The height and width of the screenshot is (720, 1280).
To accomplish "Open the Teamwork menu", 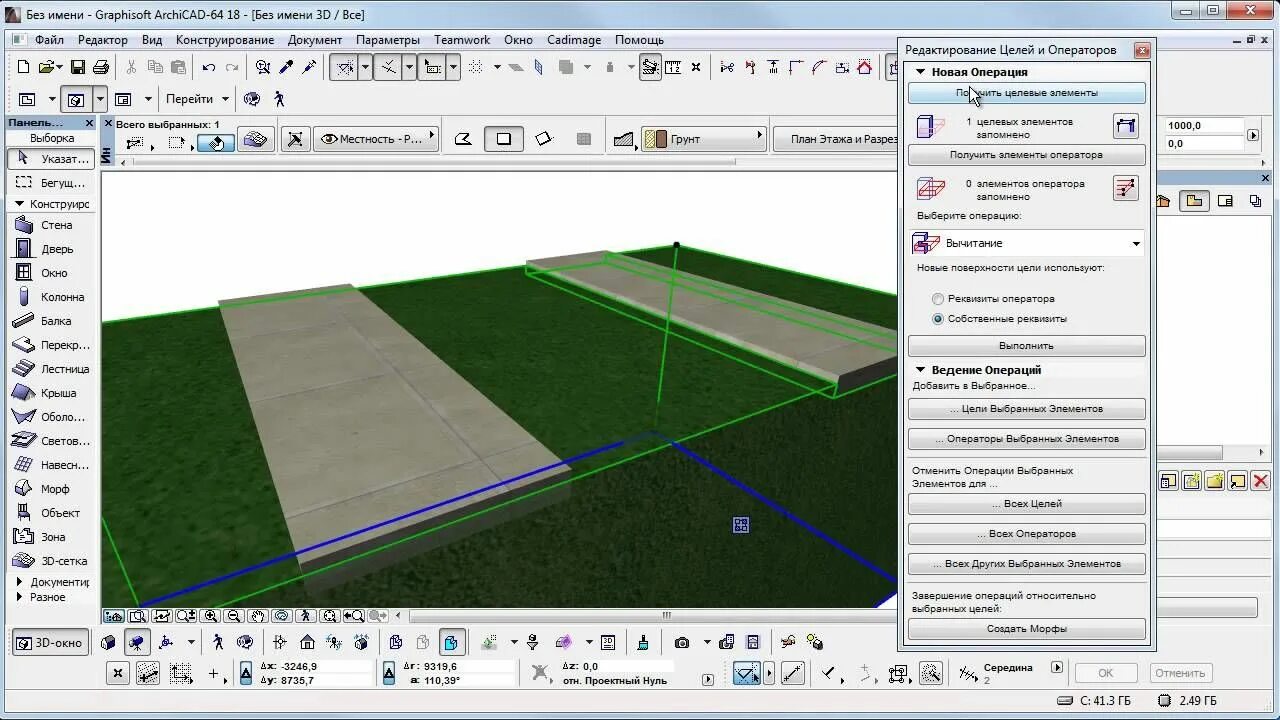I will click(462, 40).
